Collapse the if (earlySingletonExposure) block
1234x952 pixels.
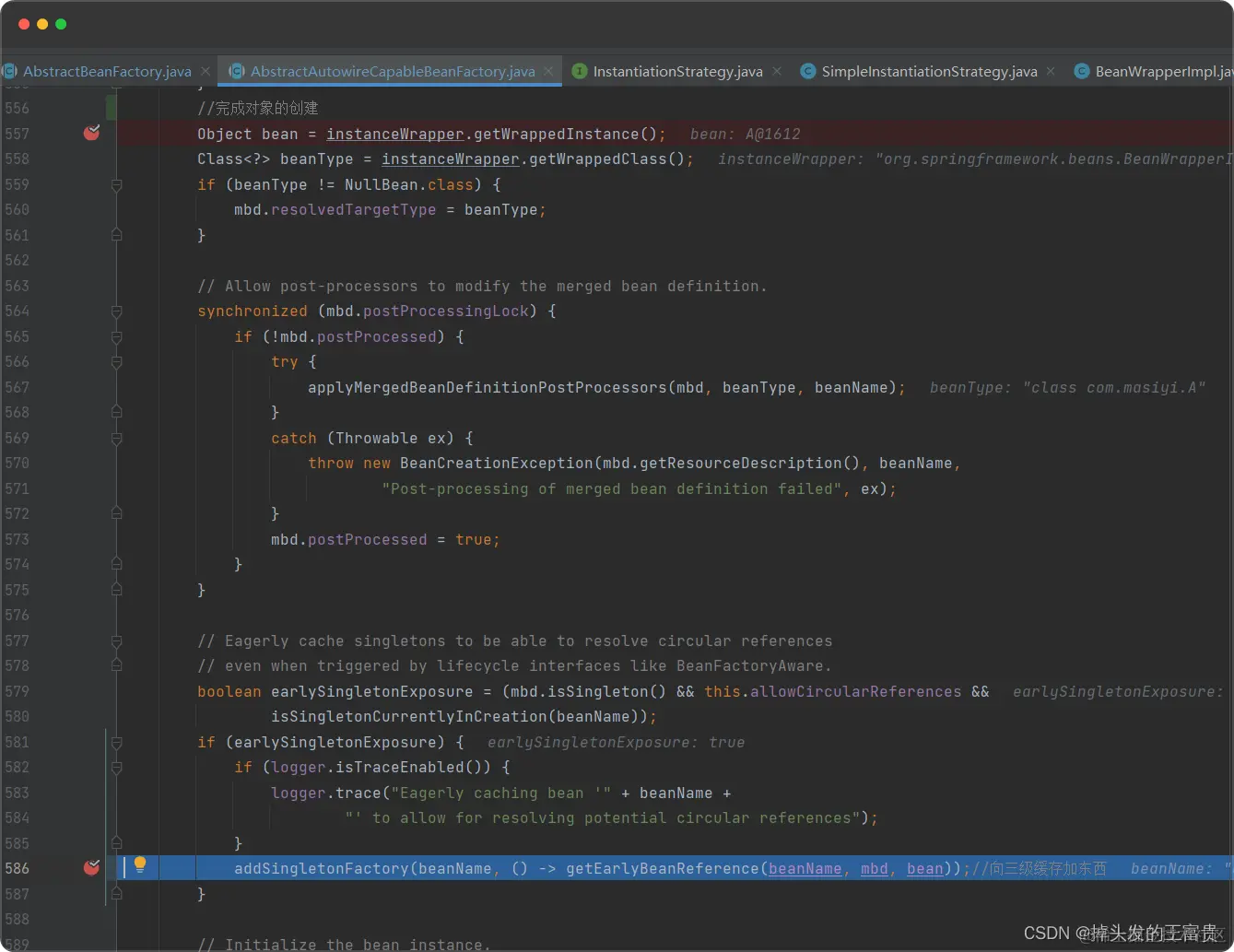click(116, 742)
